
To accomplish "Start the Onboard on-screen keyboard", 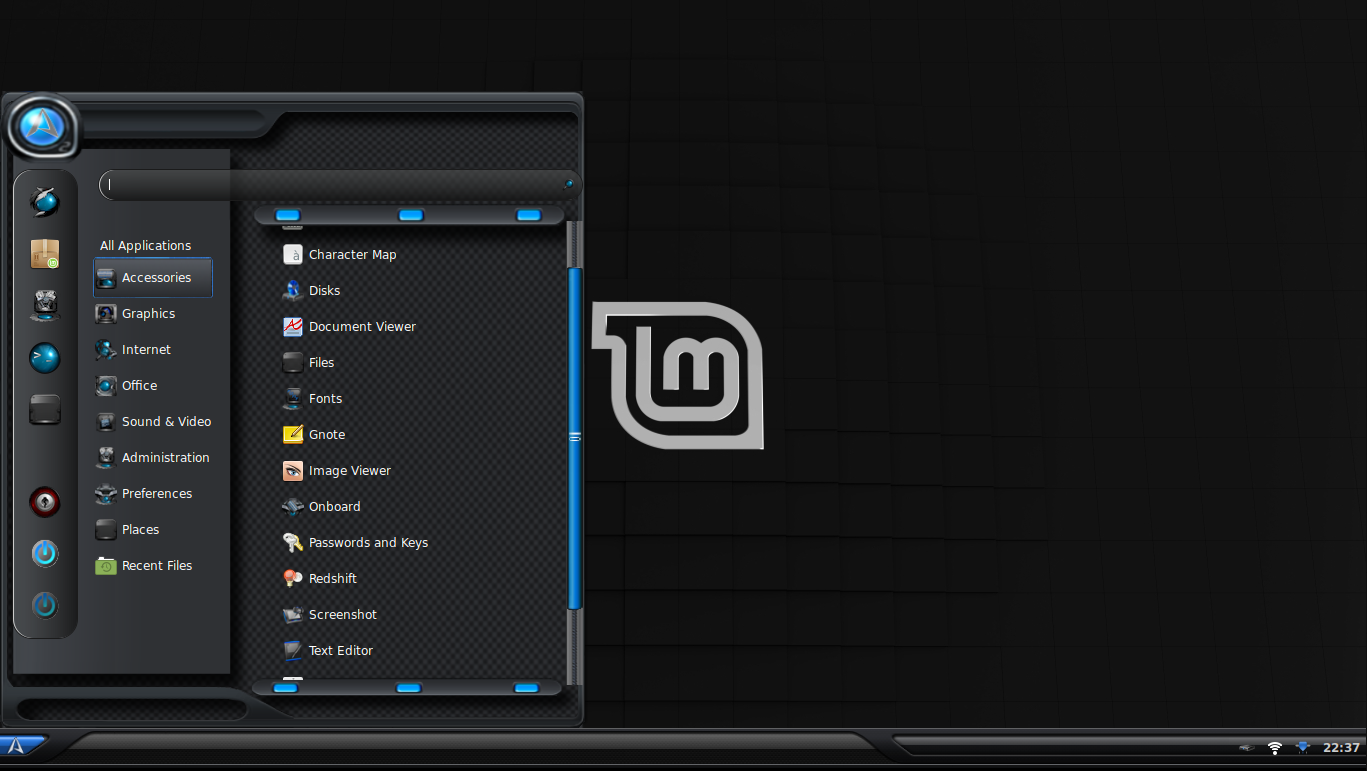I will click(334, 507).
